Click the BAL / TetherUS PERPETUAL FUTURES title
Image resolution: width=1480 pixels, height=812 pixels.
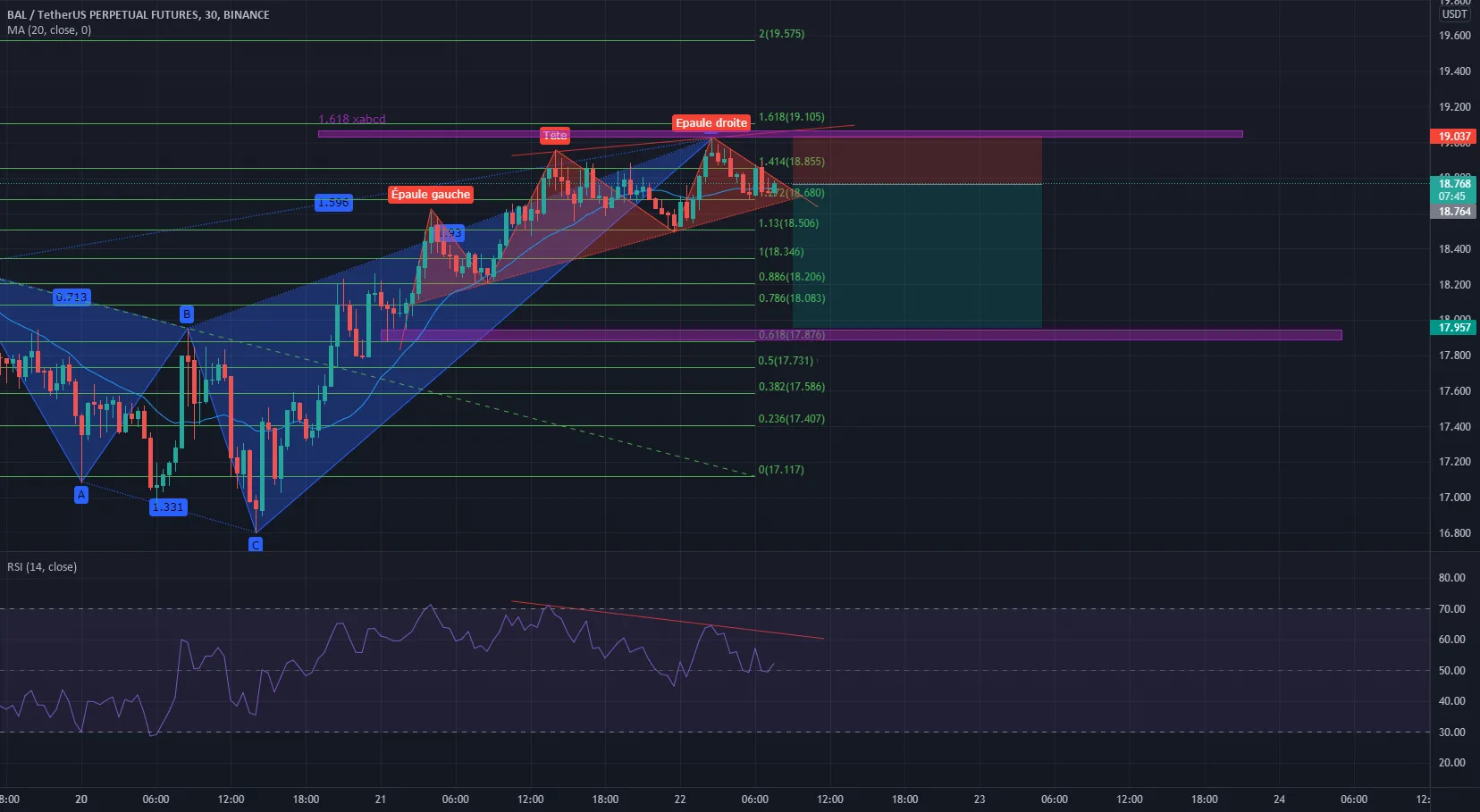pyautogui.click(x=138, y=14)
